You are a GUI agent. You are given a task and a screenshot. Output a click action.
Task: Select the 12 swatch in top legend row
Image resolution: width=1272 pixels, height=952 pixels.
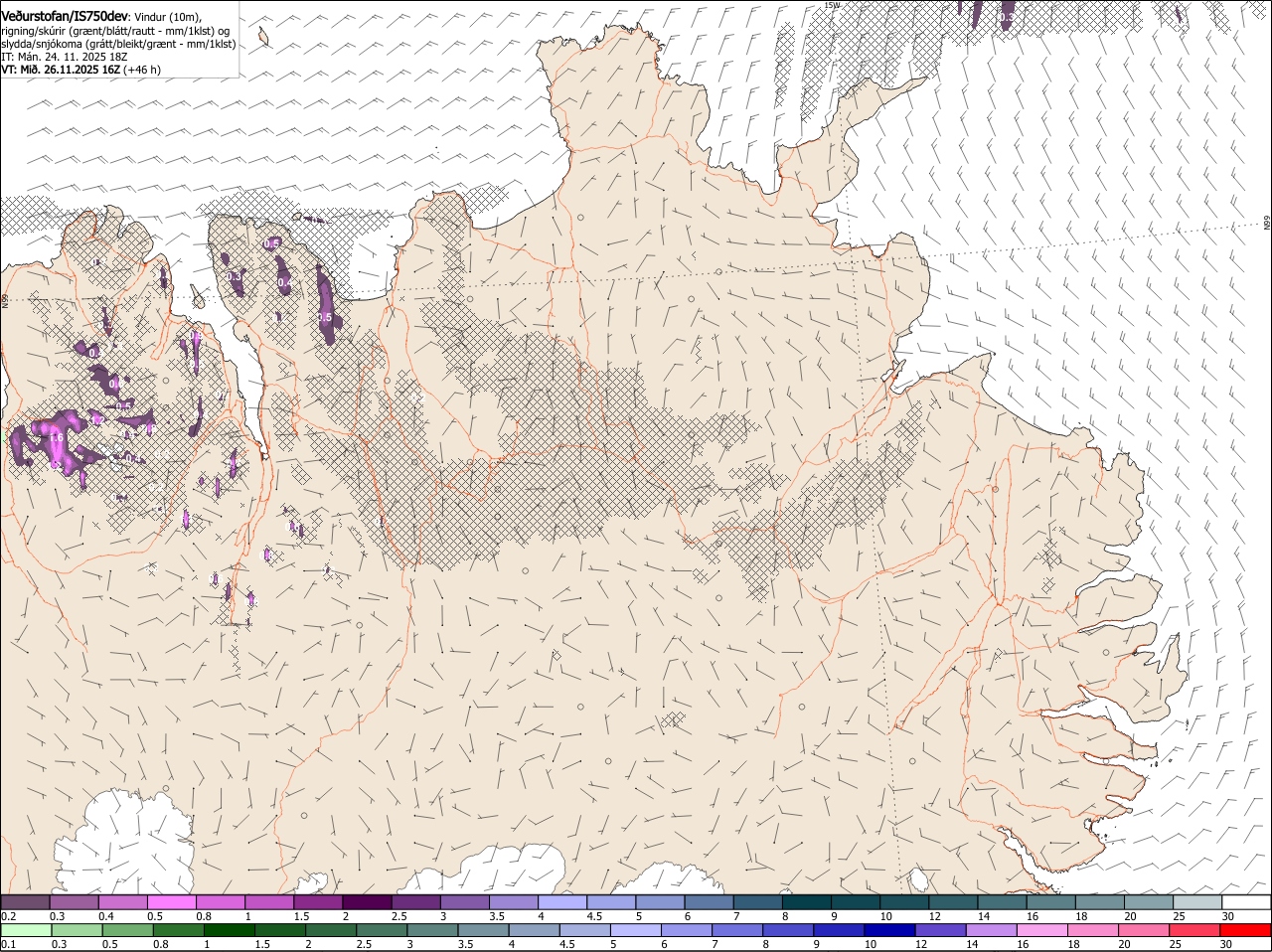(953, 901)
